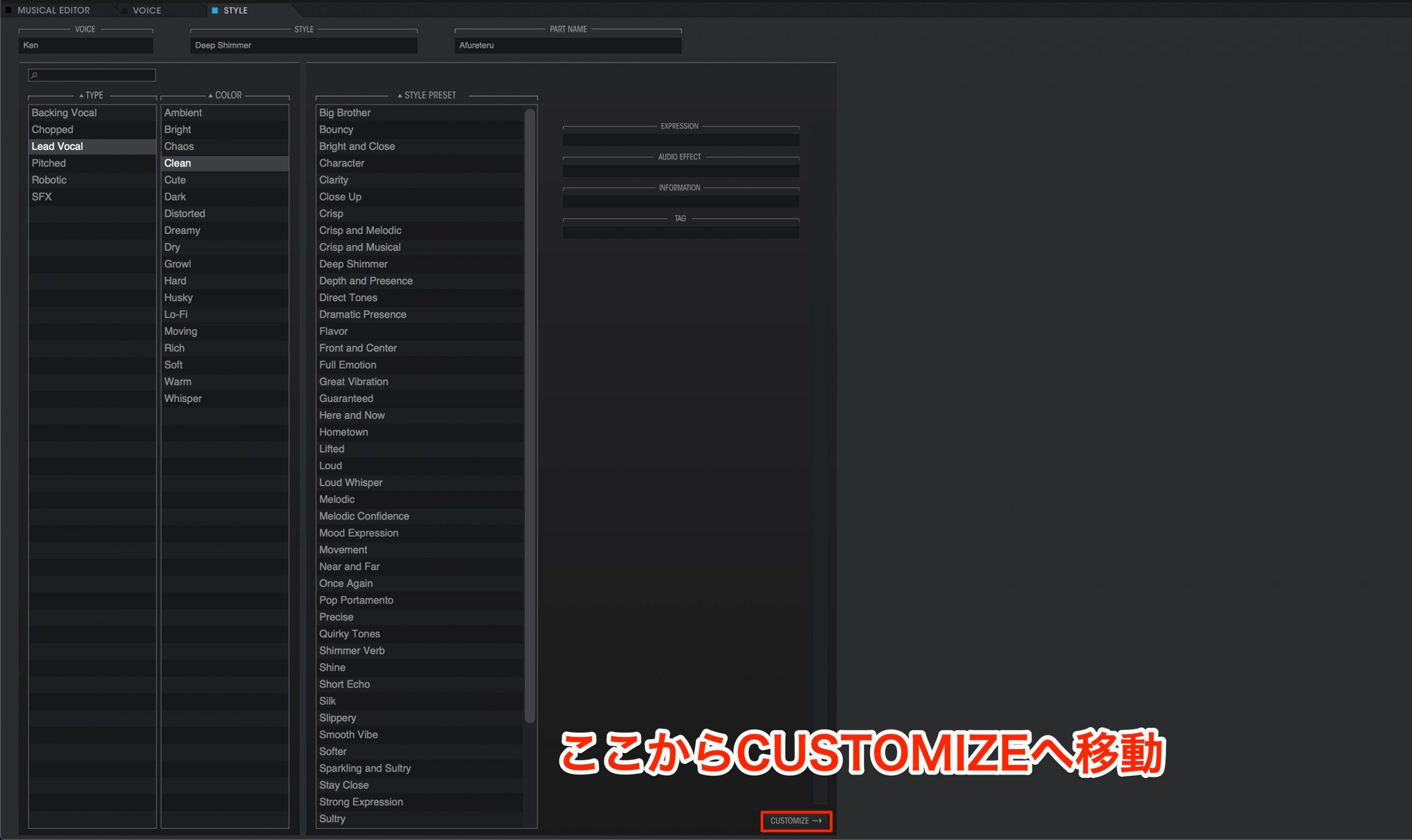Click the search icon in filter field
This screenshot has height=840, width=1412.
click(x=35, y=77)
